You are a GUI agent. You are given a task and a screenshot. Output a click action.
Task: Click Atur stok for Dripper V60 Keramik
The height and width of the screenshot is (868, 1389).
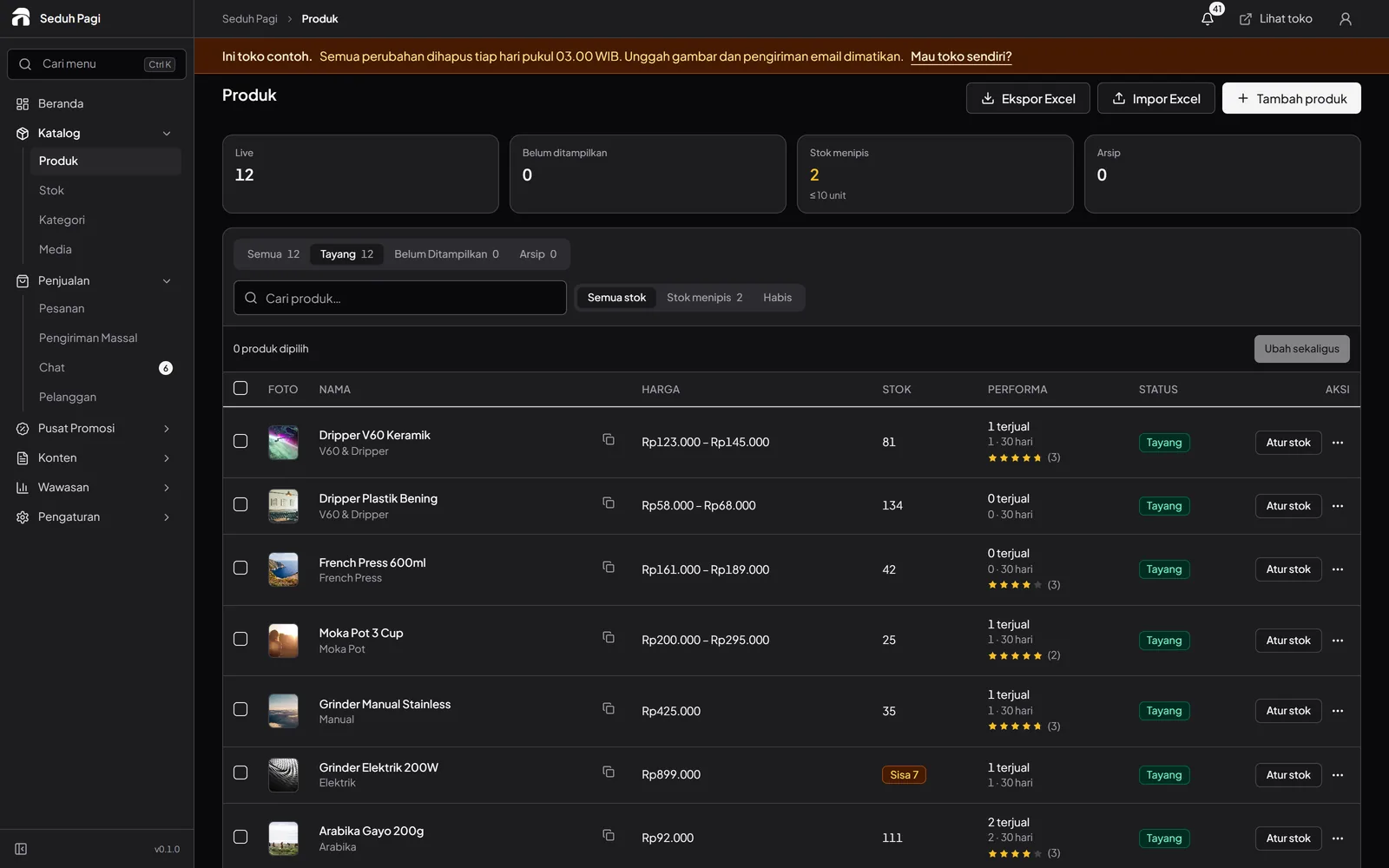pos(1288,443)
